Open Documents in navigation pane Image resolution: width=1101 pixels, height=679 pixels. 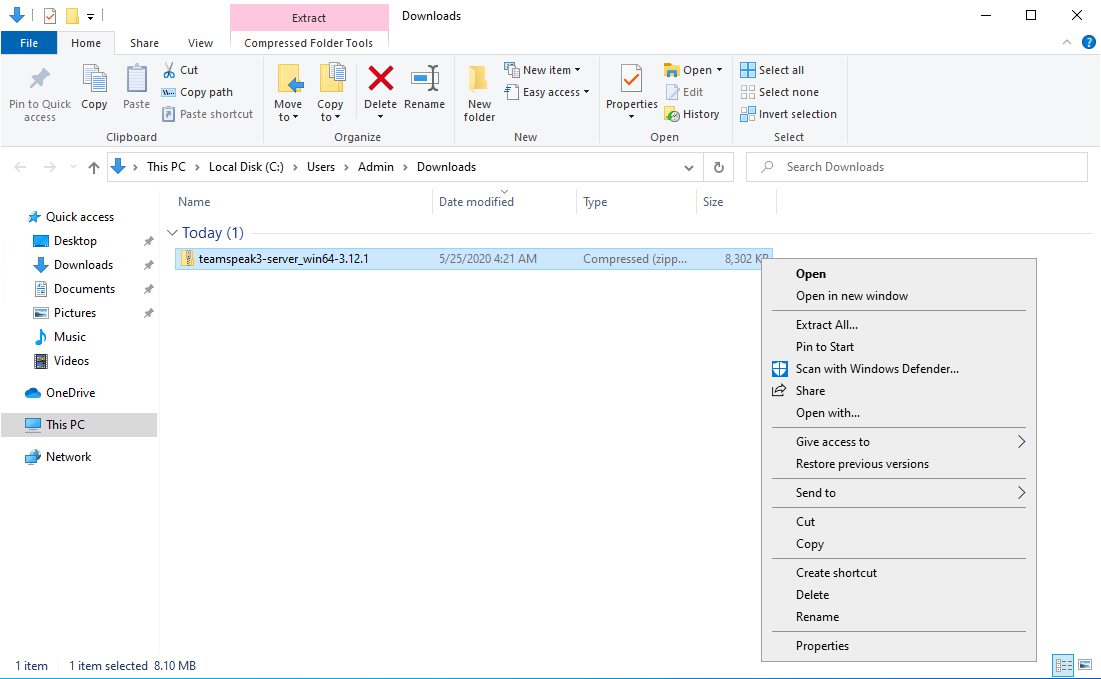click(84, 289)
